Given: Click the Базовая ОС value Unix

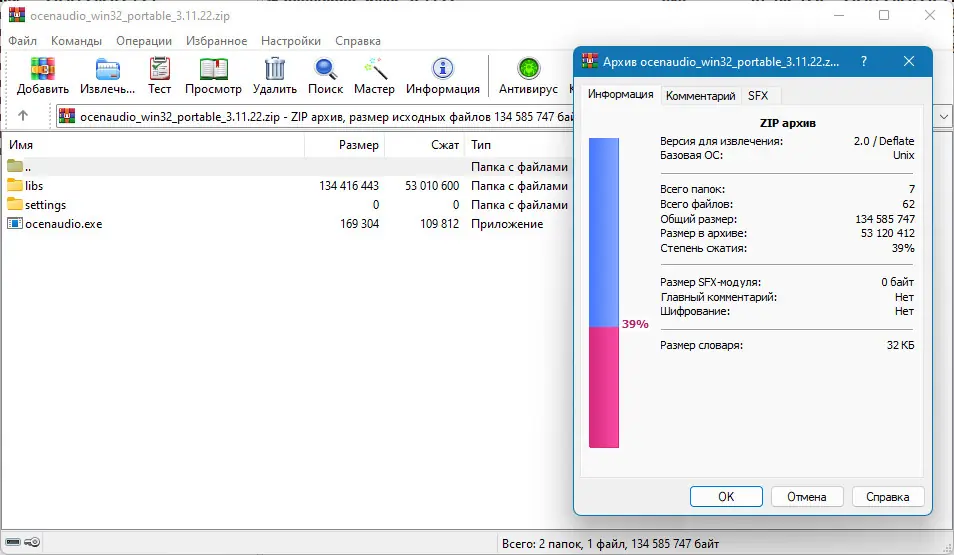Looking at the screenshot, I should pyautogui.click(x=904, y=155).
